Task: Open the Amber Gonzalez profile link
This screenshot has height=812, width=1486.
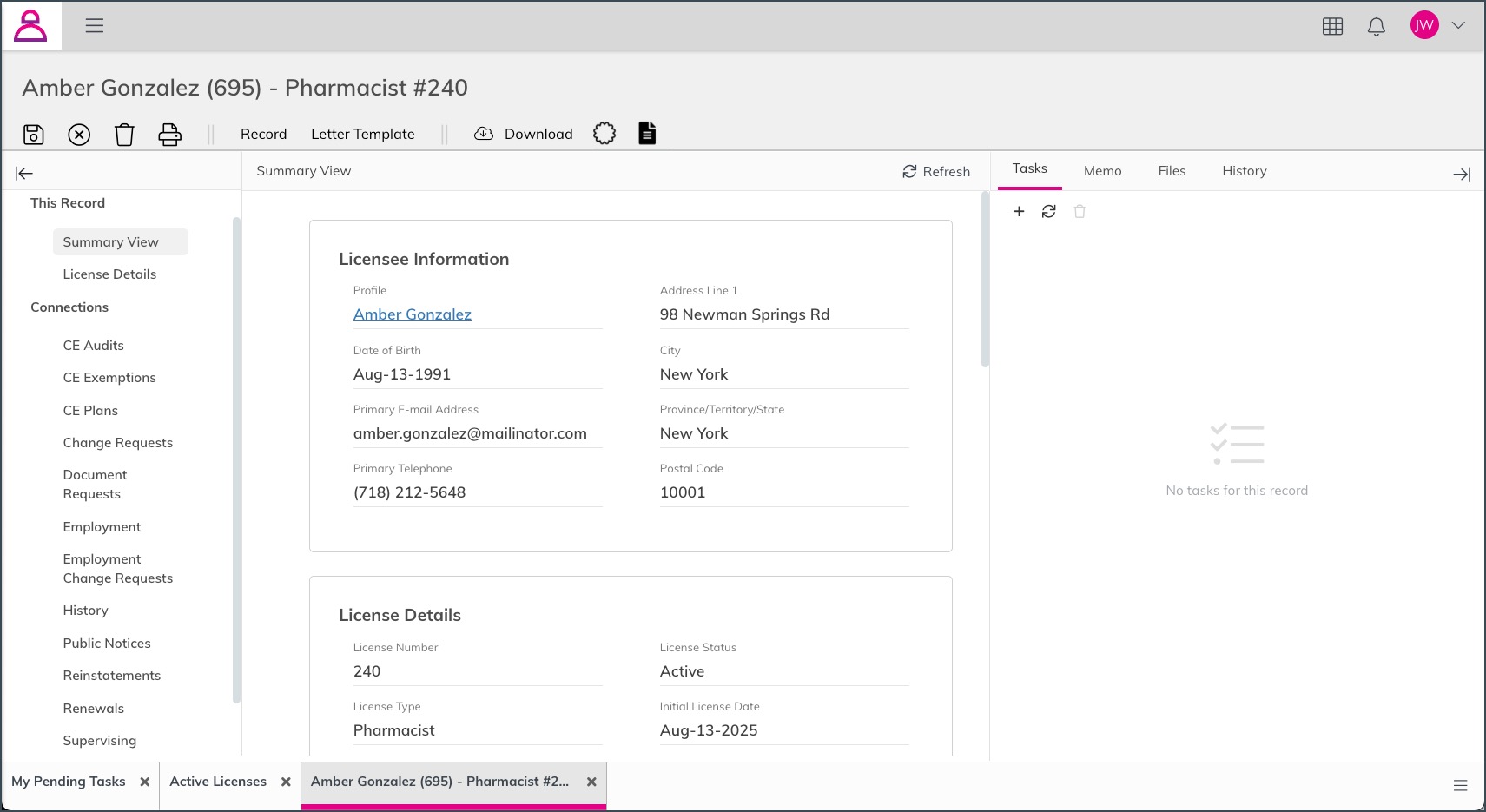Action: [x=412, y=314]
